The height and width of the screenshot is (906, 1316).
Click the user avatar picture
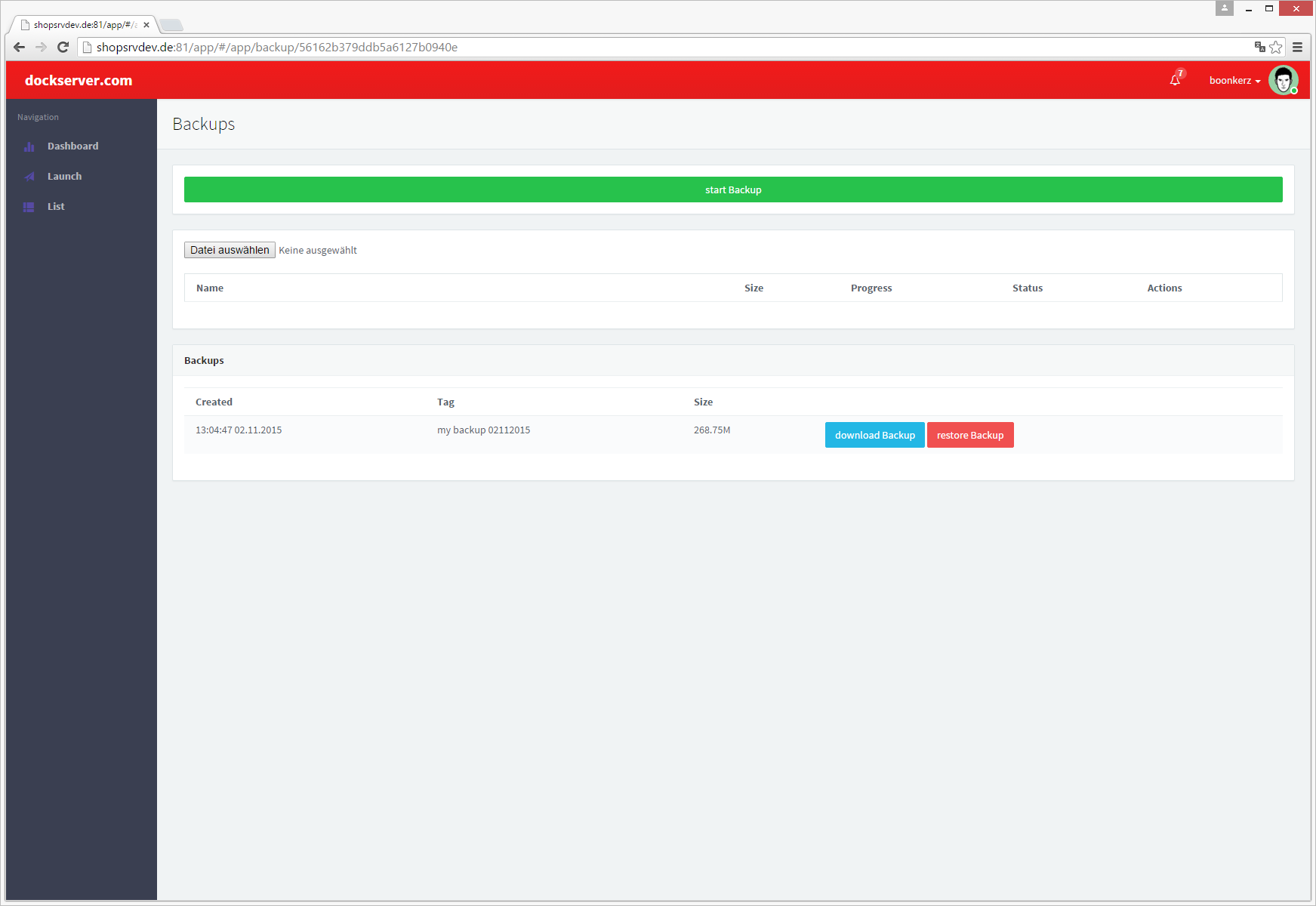pos(1283,80)
